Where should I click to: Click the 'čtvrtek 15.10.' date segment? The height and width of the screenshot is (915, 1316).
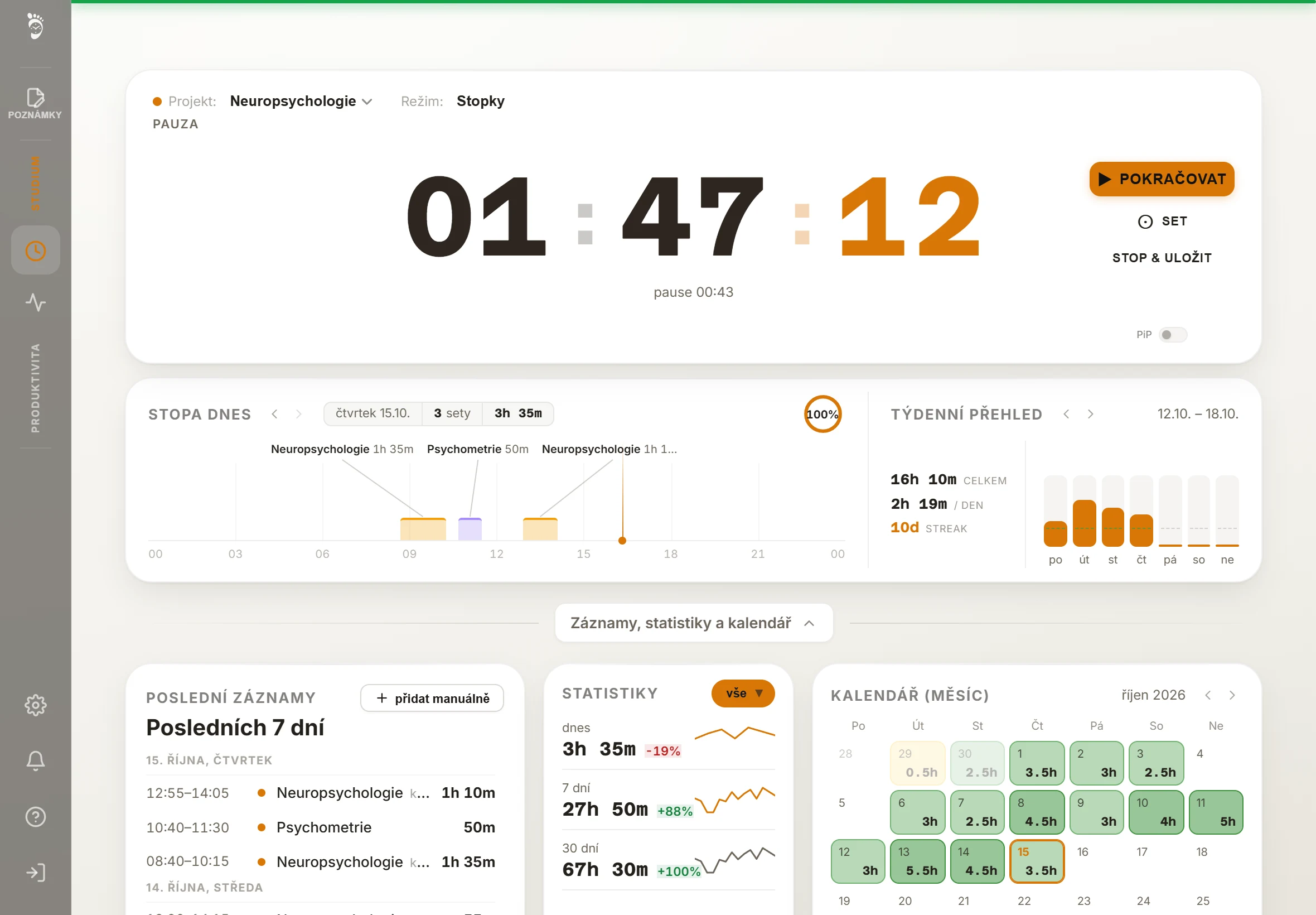point(373,413)
